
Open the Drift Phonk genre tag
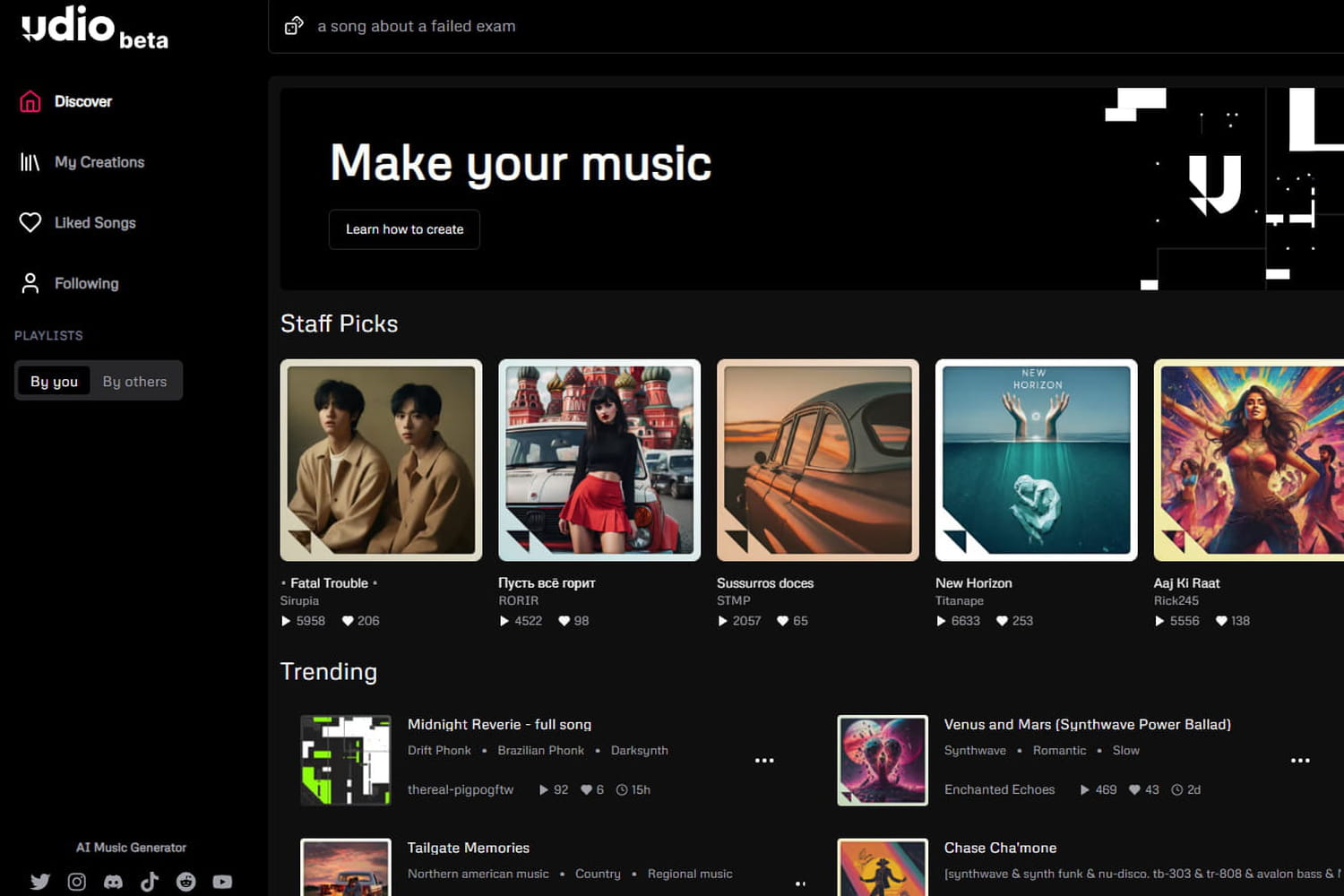[439, 750]
